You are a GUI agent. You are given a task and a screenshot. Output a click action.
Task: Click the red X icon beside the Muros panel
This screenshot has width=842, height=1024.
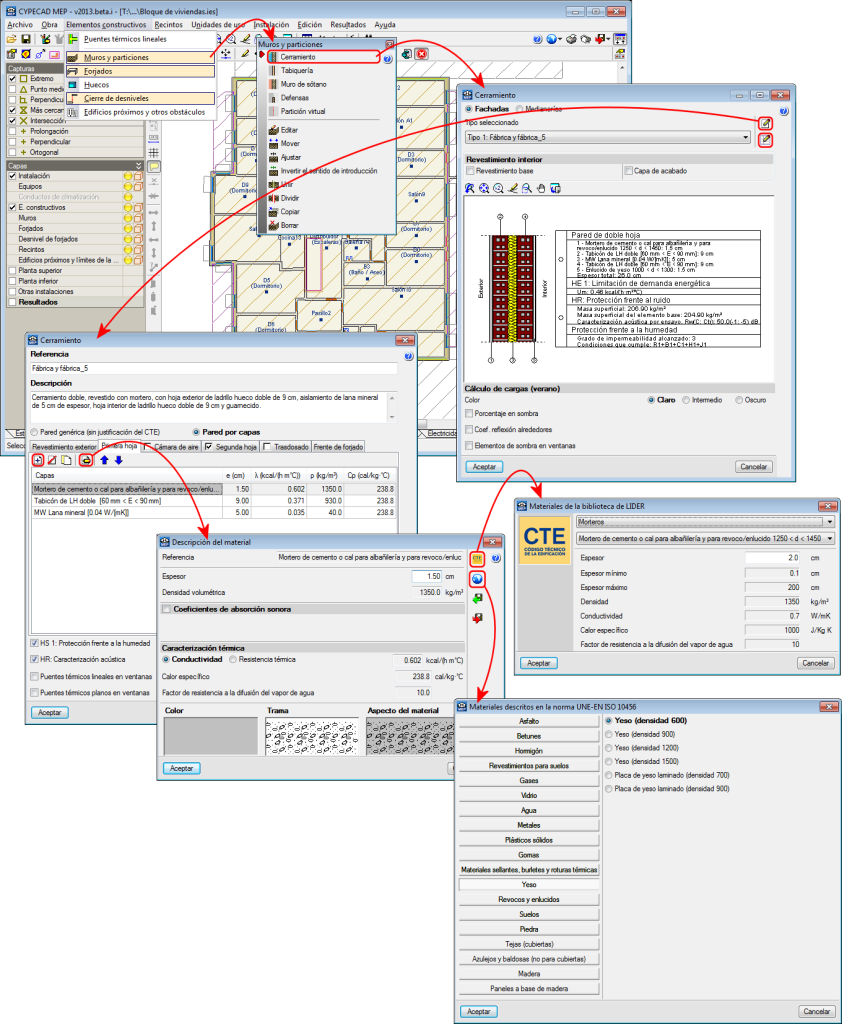[x=422, y=54]
